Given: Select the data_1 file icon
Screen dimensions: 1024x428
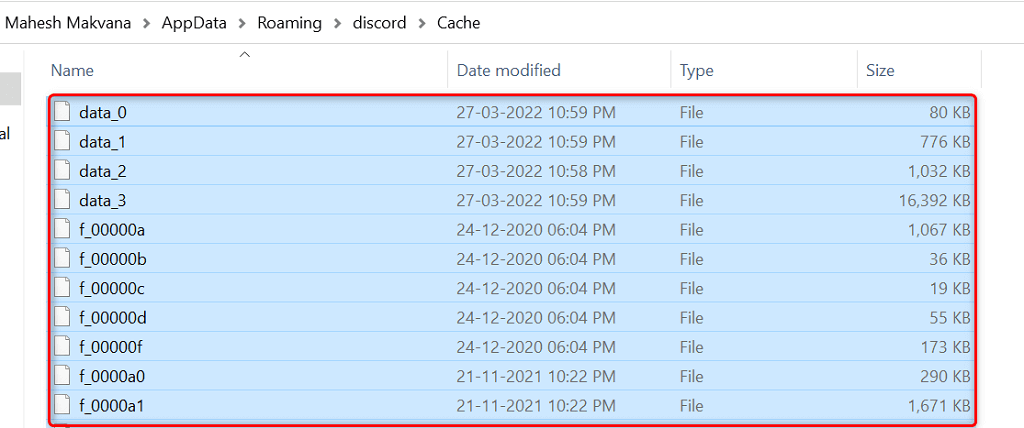Looking at the screenshot, I should pyautogui.click(x=63, y=142).
